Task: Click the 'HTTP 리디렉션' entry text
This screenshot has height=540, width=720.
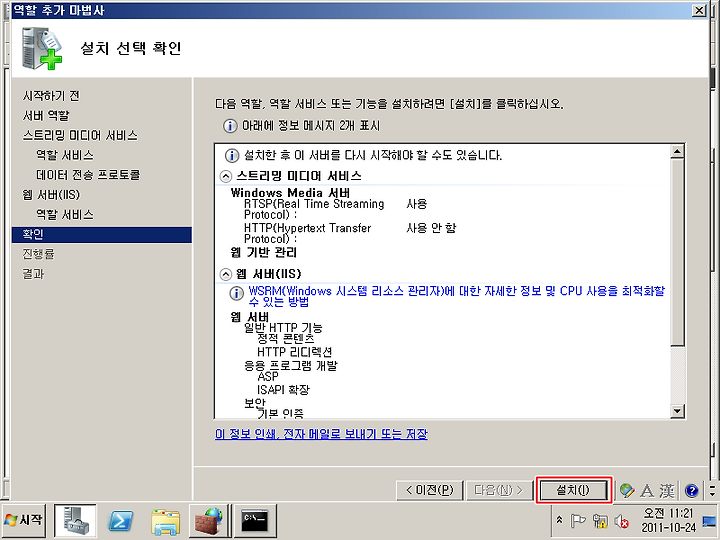Action: [x=294, y=352]
